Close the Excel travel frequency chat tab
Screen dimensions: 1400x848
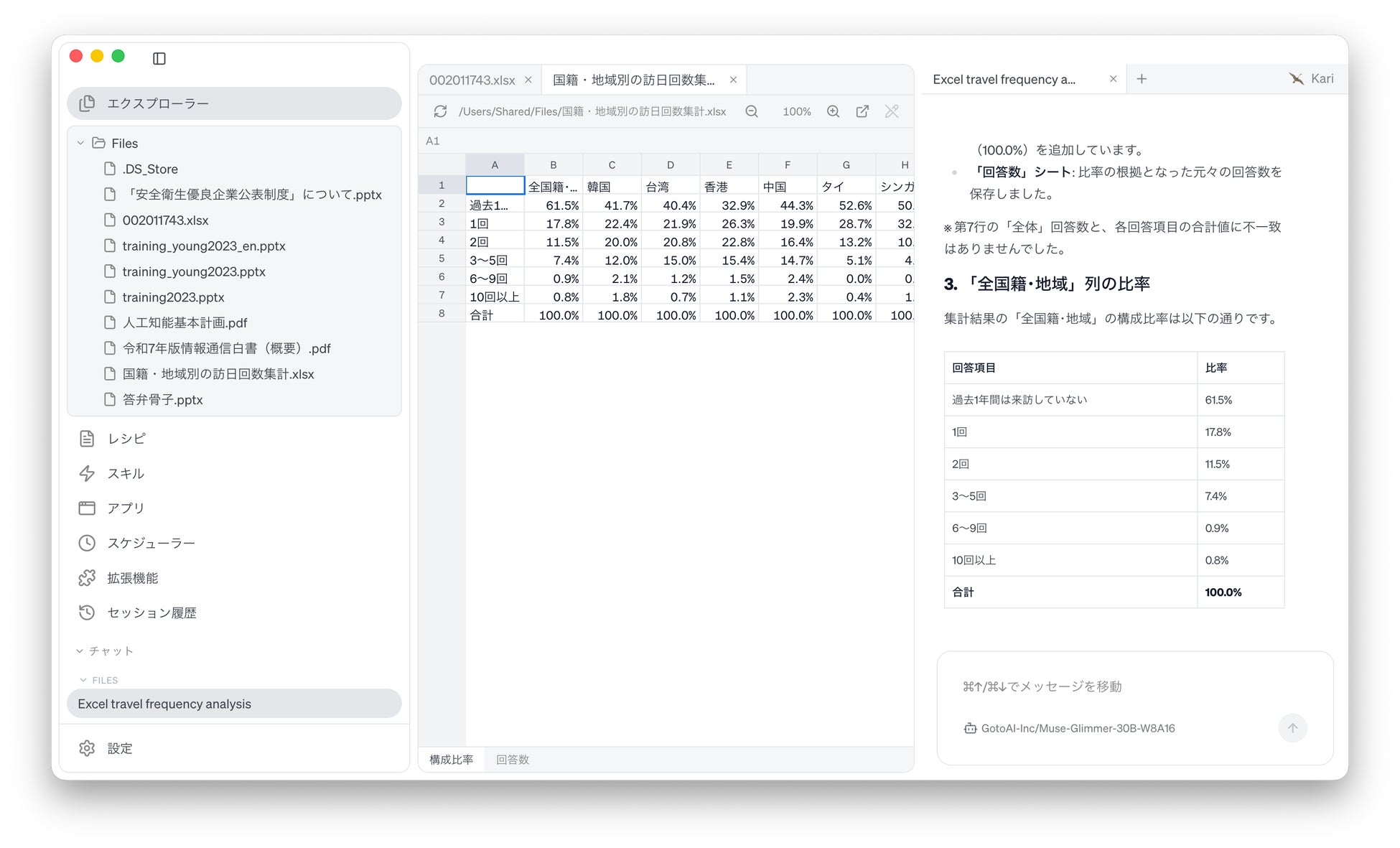(1113, 79)
